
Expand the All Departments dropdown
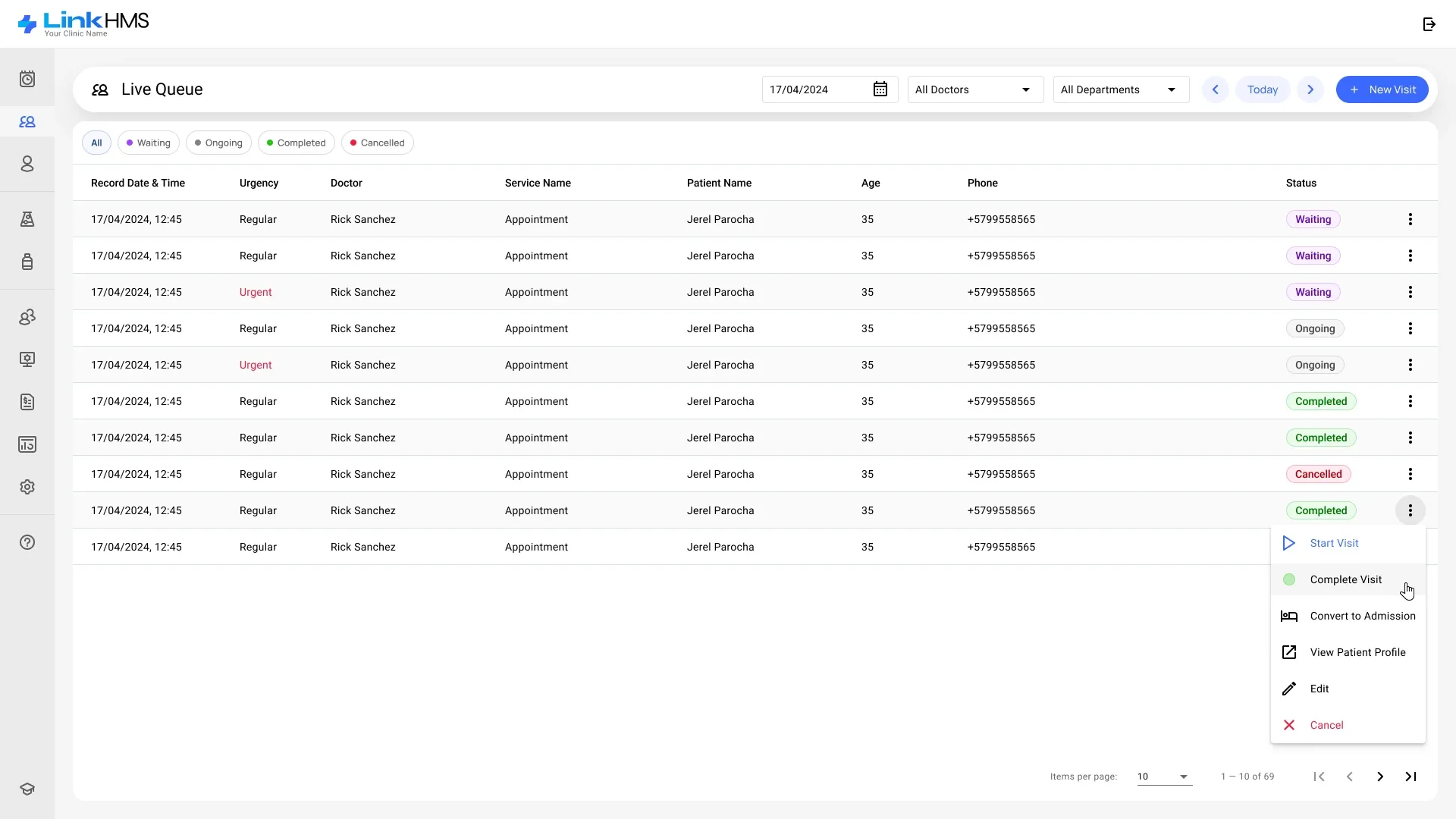(1121, 89)
